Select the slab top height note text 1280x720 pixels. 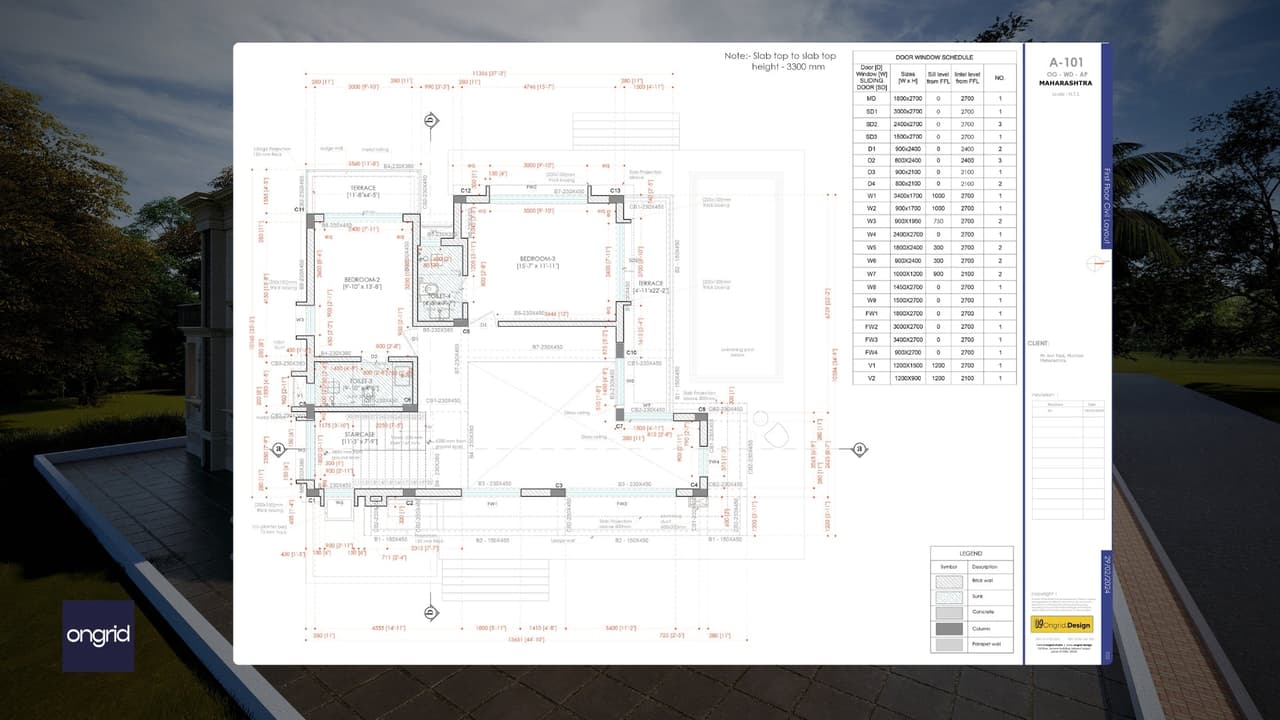tap(780, 61)
